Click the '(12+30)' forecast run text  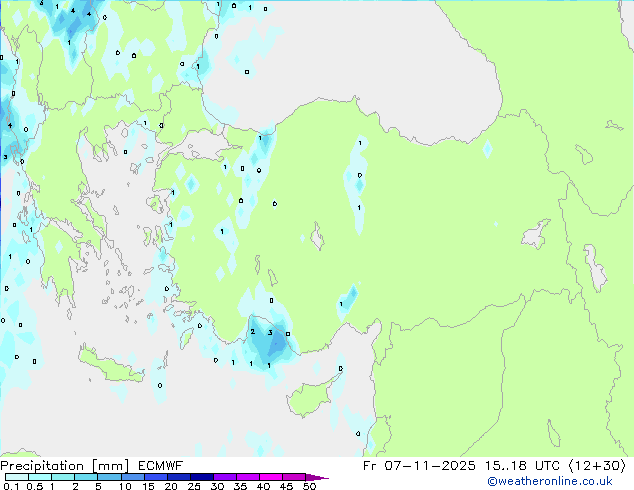[x=598, y=466]
